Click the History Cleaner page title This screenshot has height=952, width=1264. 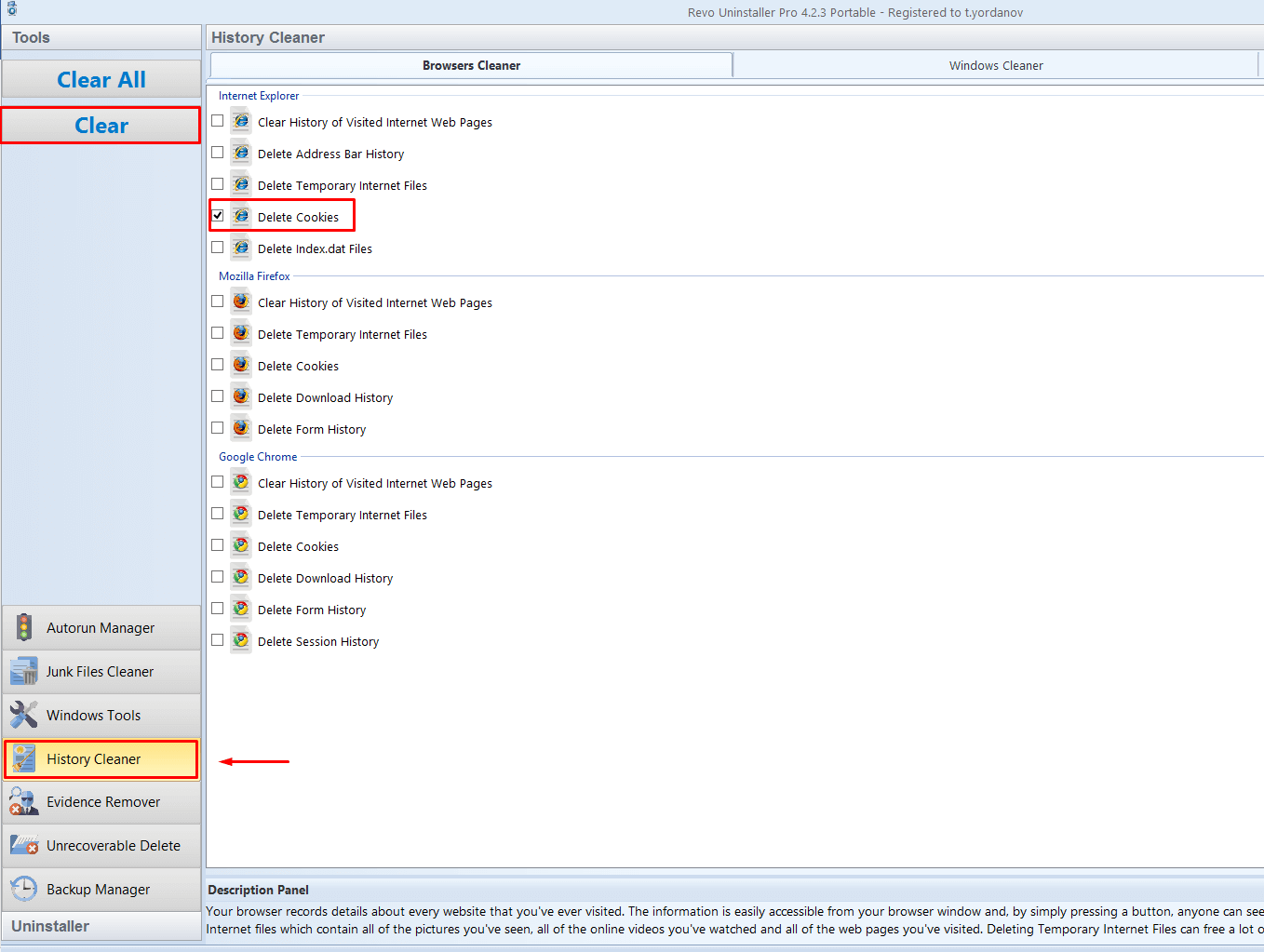[x=268, y=37]
